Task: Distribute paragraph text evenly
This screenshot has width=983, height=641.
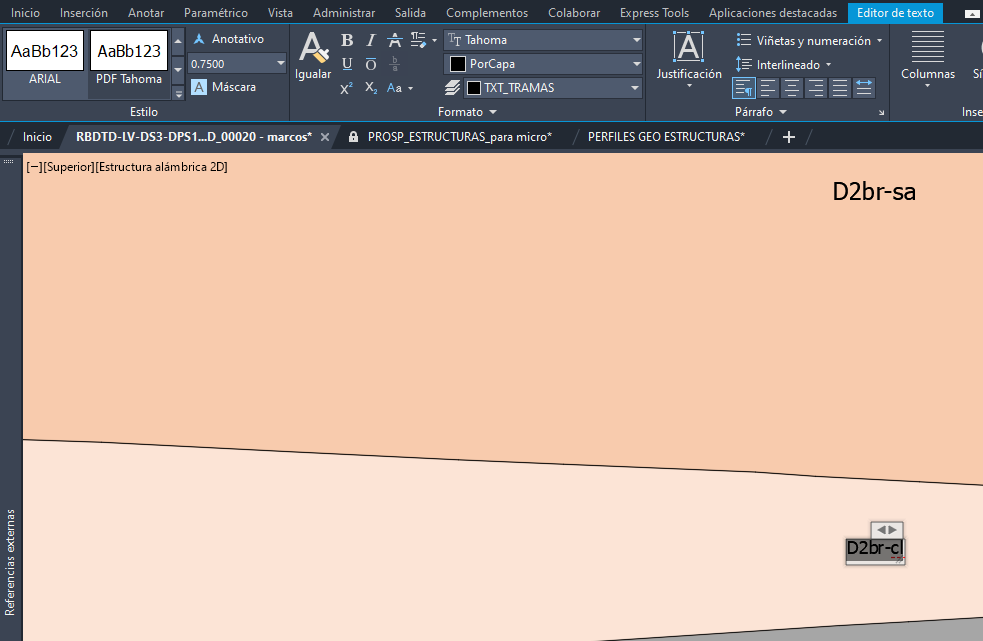Action: (x=863, y=88)
